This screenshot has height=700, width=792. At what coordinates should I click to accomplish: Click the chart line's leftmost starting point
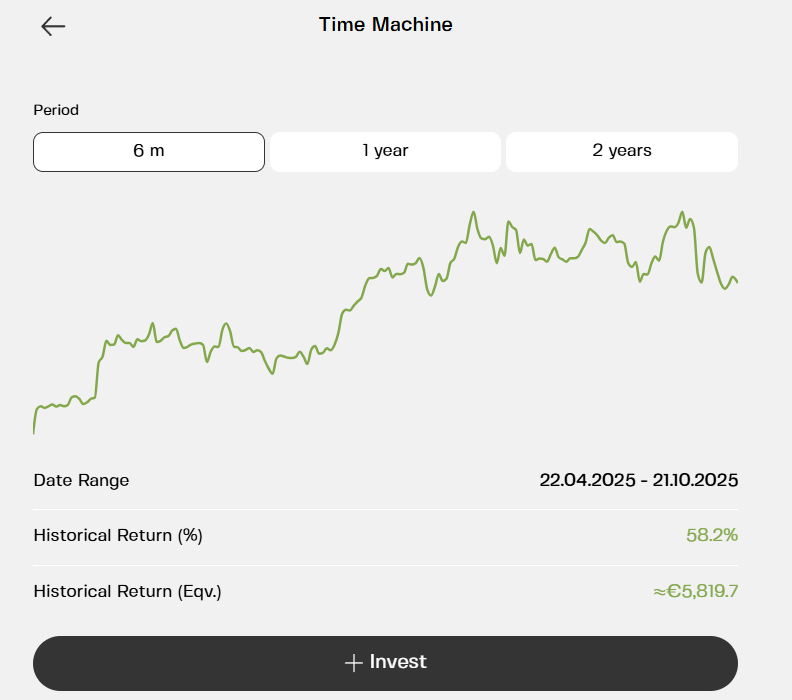point(34,432)
